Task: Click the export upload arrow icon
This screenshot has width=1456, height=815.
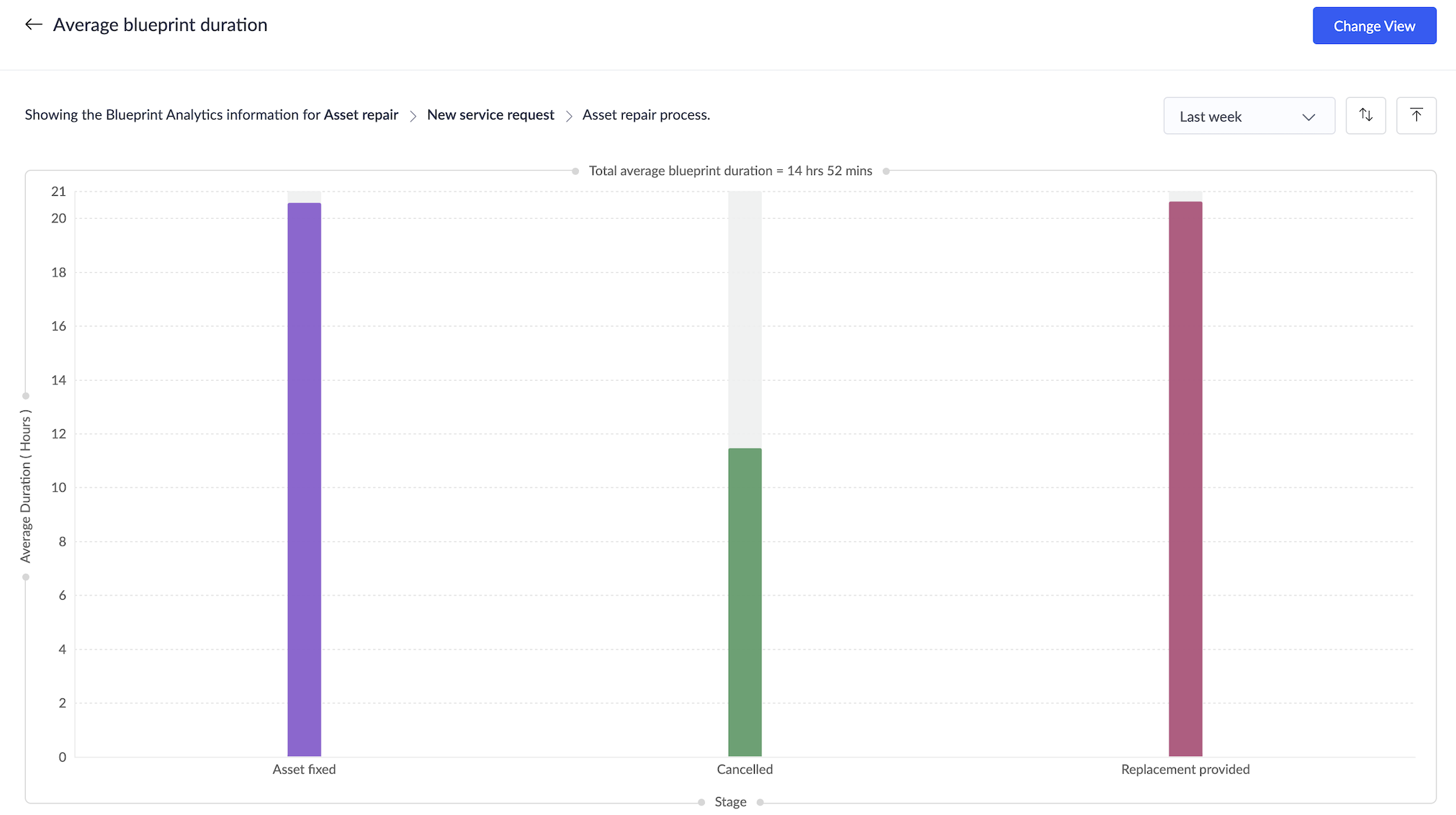Action: pos(1416,115)
